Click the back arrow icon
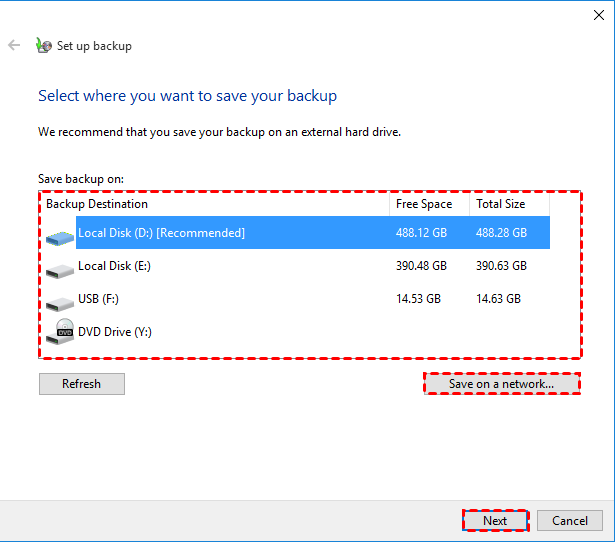Screen dimensions: 615x542 point(14,46)
